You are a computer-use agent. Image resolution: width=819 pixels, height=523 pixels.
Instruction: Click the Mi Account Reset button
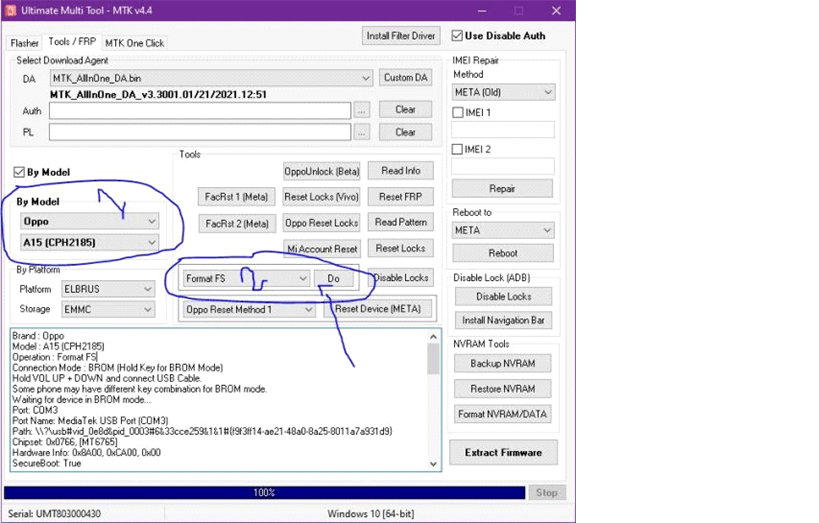pos(322,249)
